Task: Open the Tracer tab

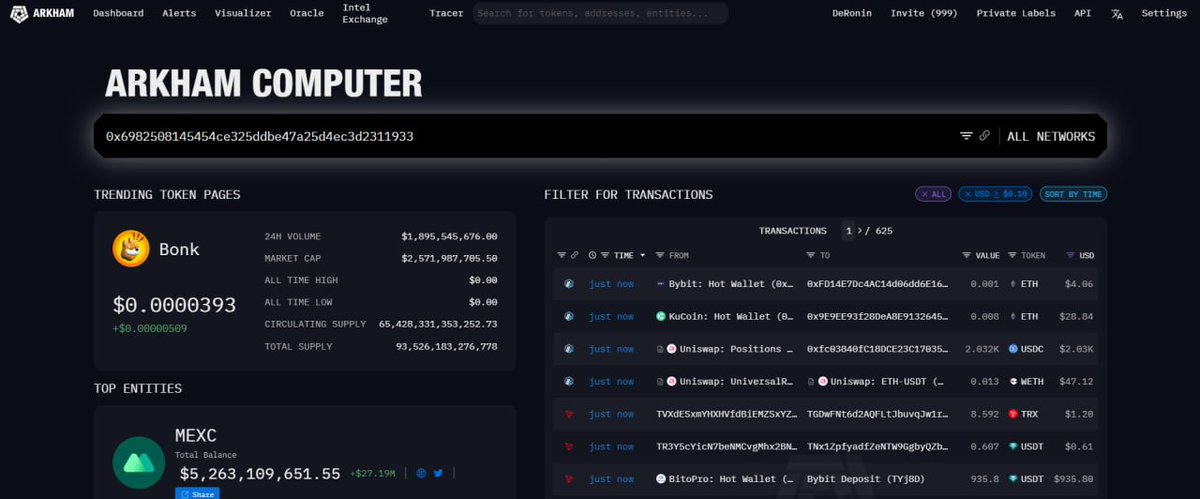Action: (446, 14)
